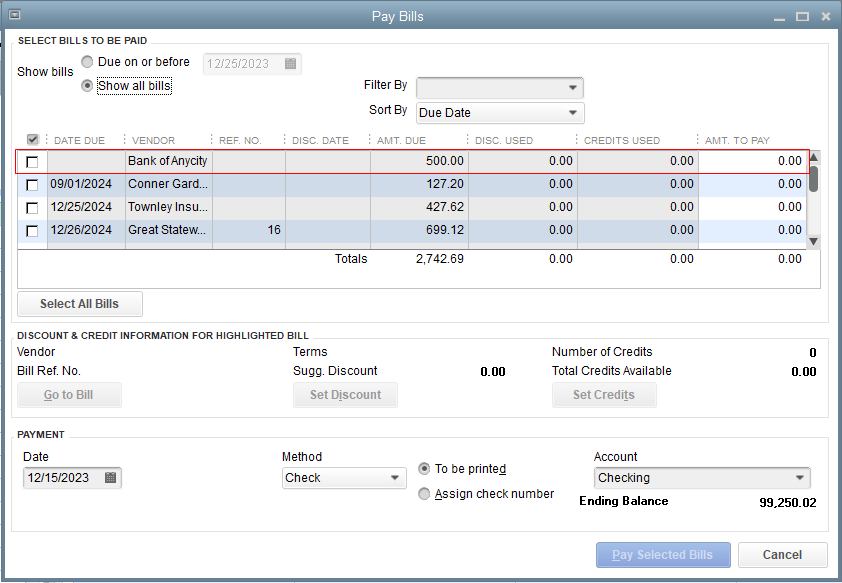The height and width of the screenshot is (583, 842).
Task: Enable the 'To be printed' option
Action: [x=424, y=468]
